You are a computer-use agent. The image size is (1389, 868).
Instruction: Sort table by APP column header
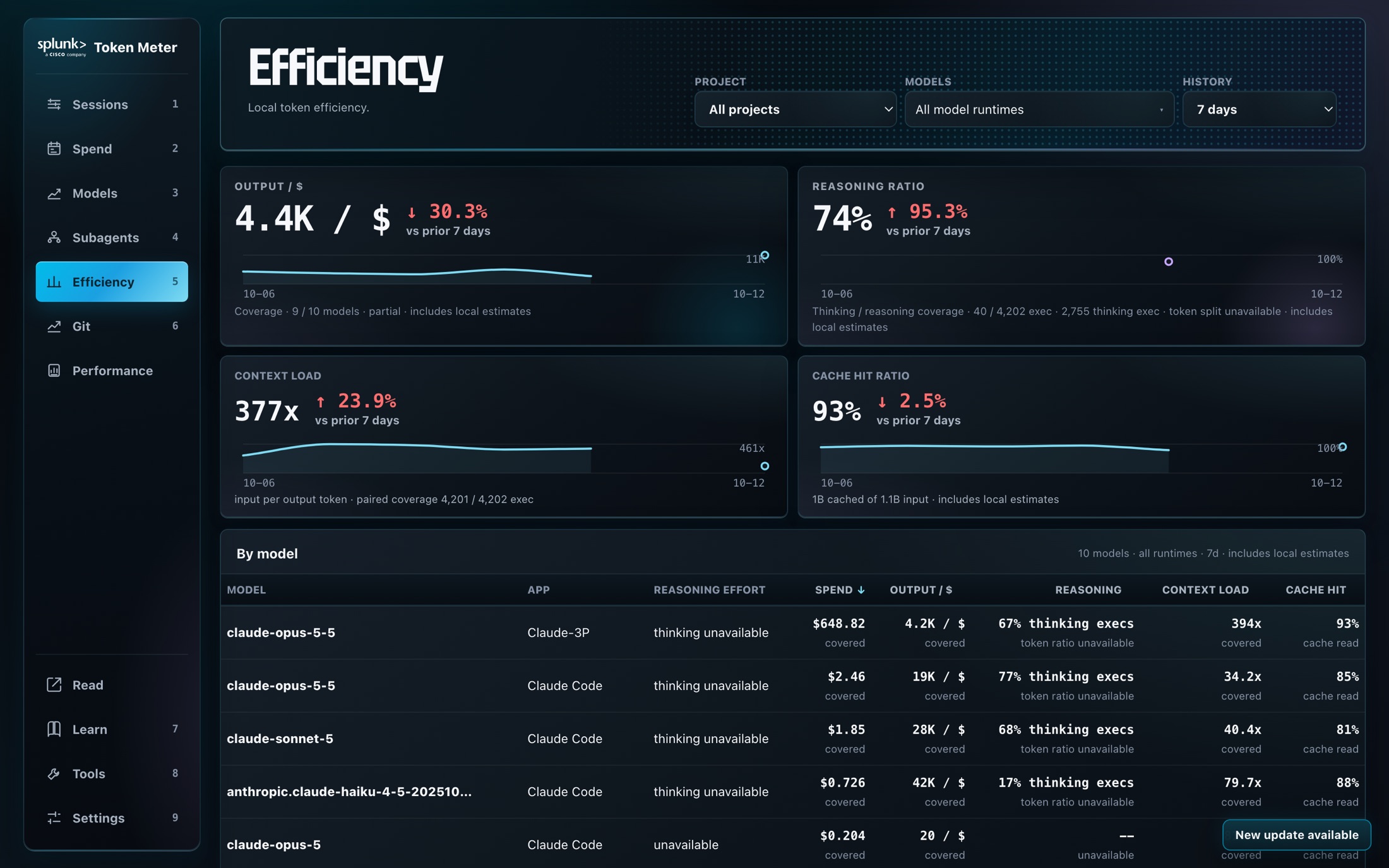(539, 590)
